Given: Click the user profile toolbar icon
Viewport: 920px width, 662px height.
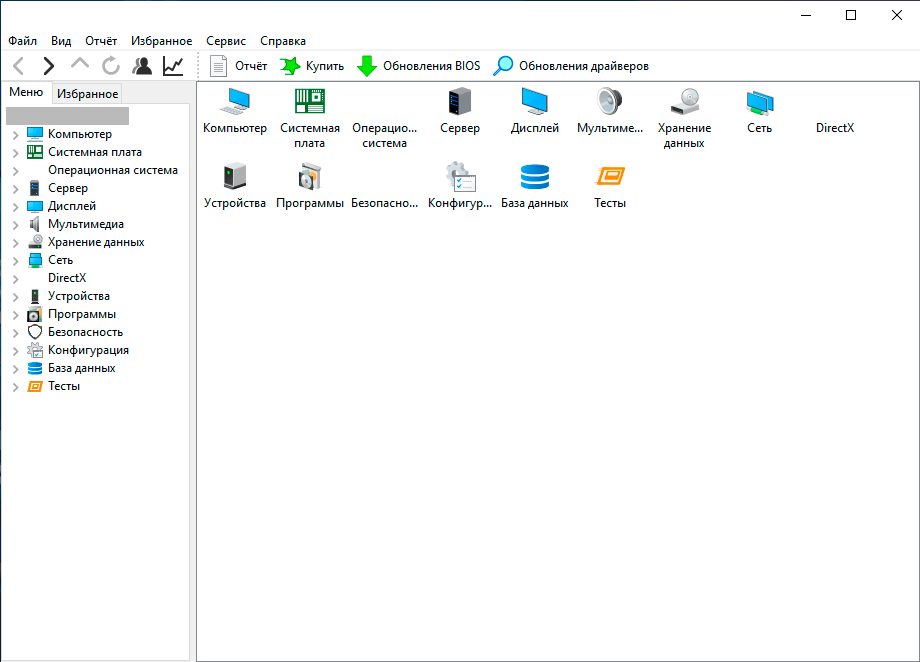Looking at the screenshot, I should 142,66.
